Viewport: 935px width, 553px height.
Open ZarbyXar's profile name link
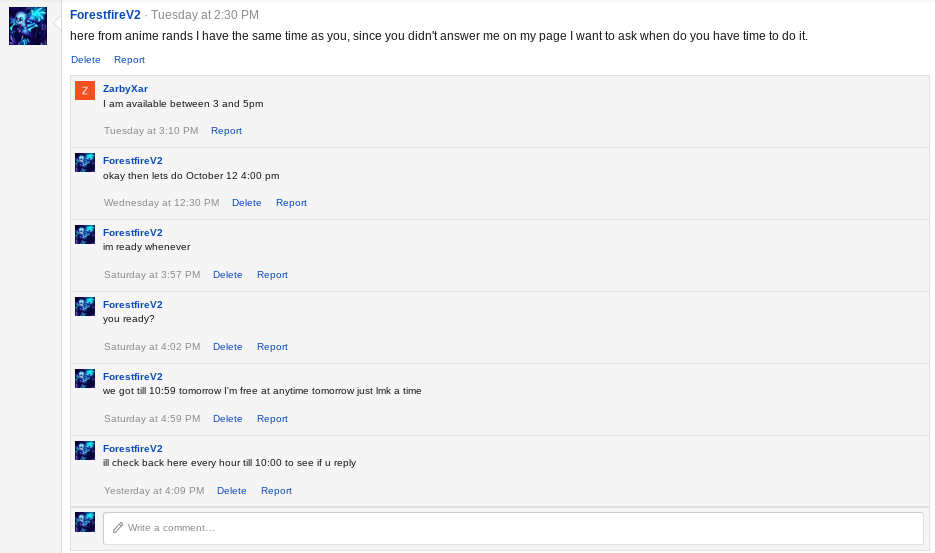125,88
